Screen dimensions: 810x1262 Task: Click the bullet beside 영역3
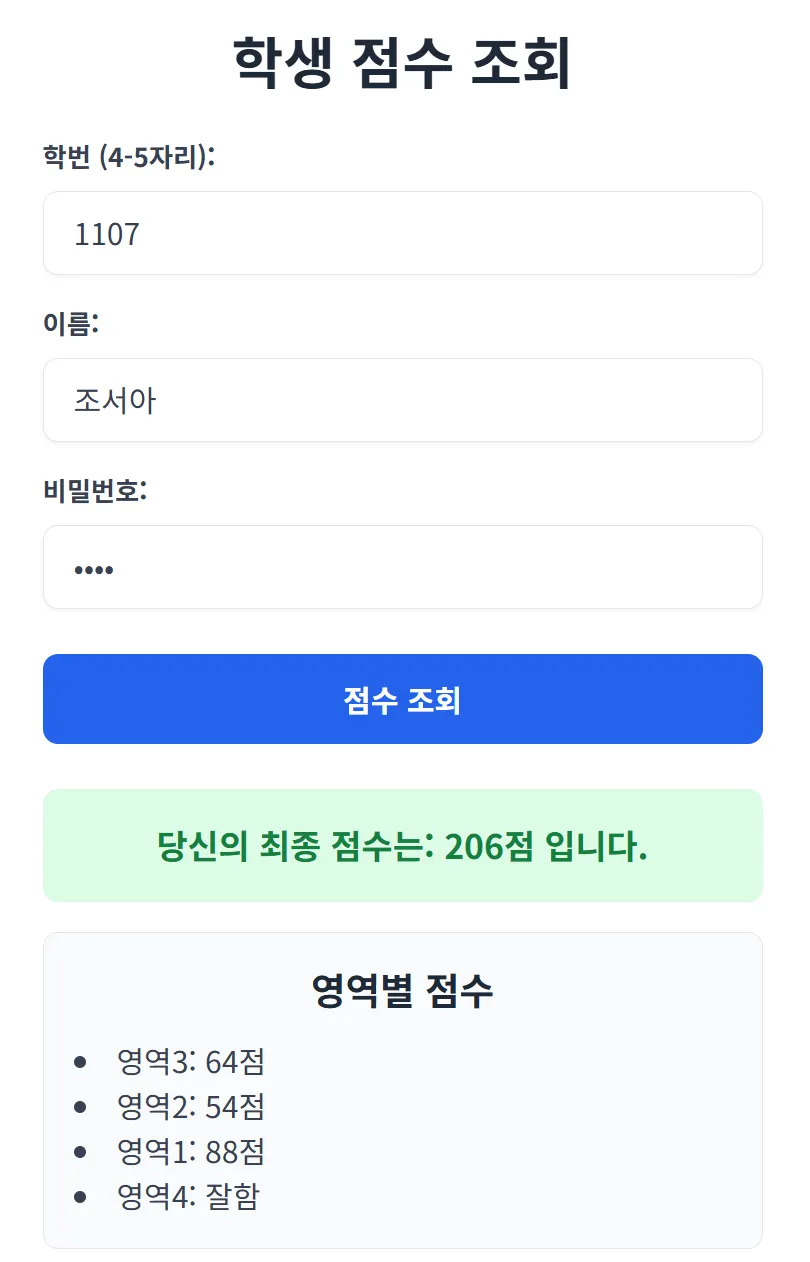(x=81, y=1062)
